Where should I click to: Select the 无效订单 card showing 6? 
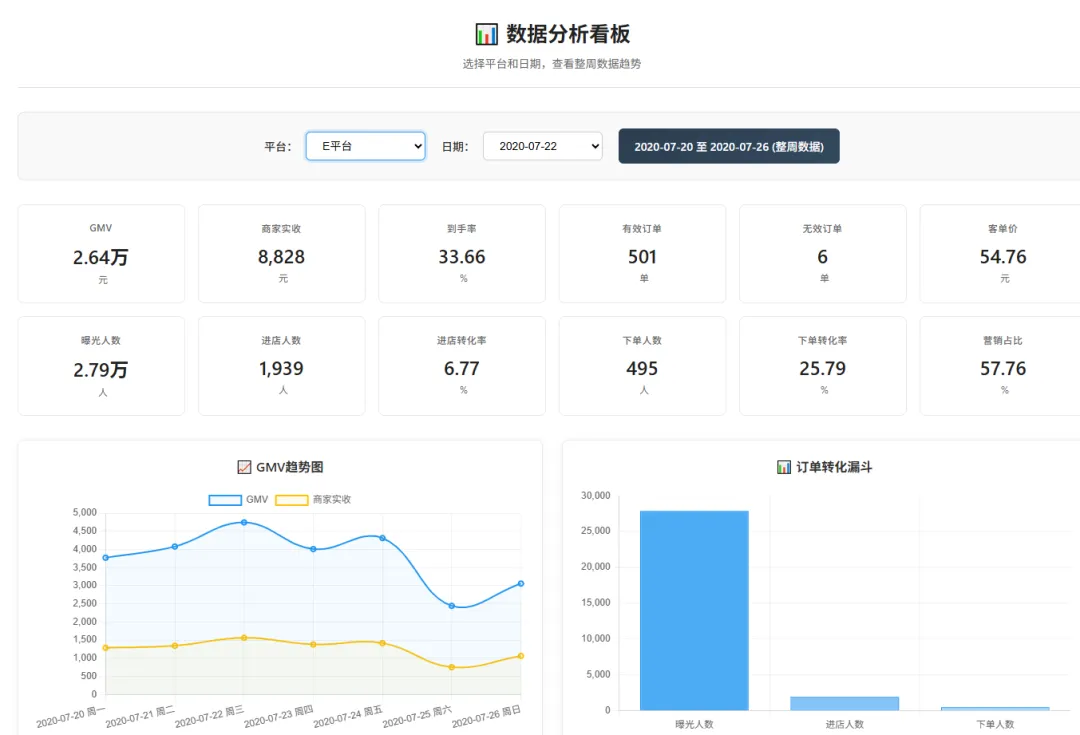[x=823, y=253]
